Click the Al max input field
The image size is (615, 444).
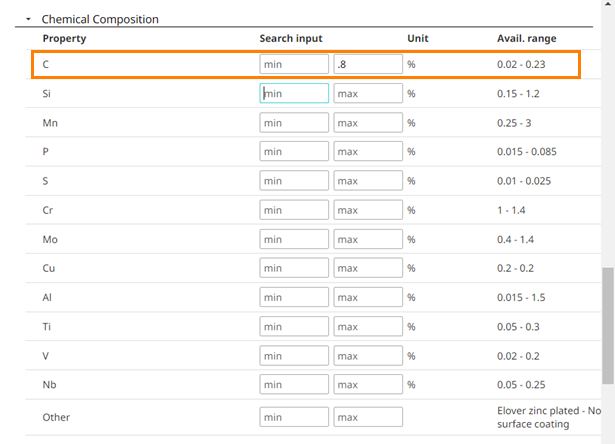point(368,298)
